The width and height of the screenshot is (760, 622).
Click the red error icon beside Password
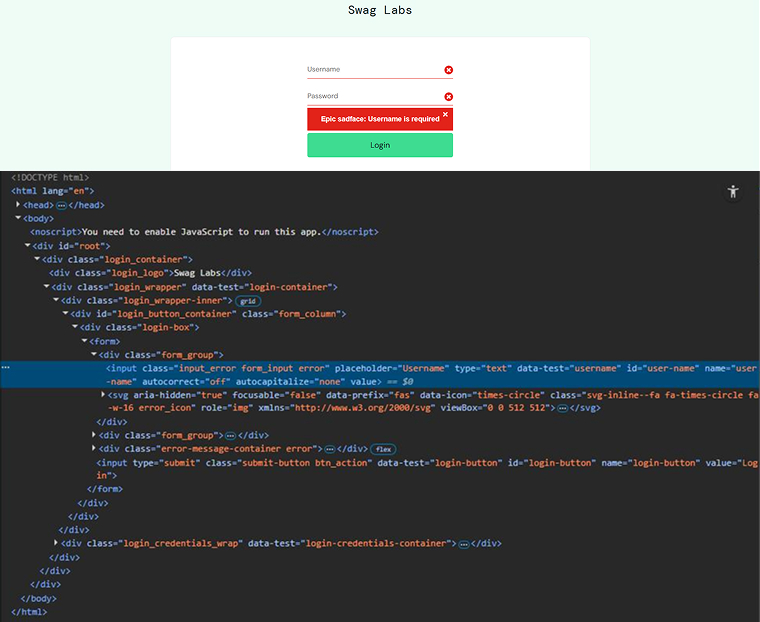[449, 97]
